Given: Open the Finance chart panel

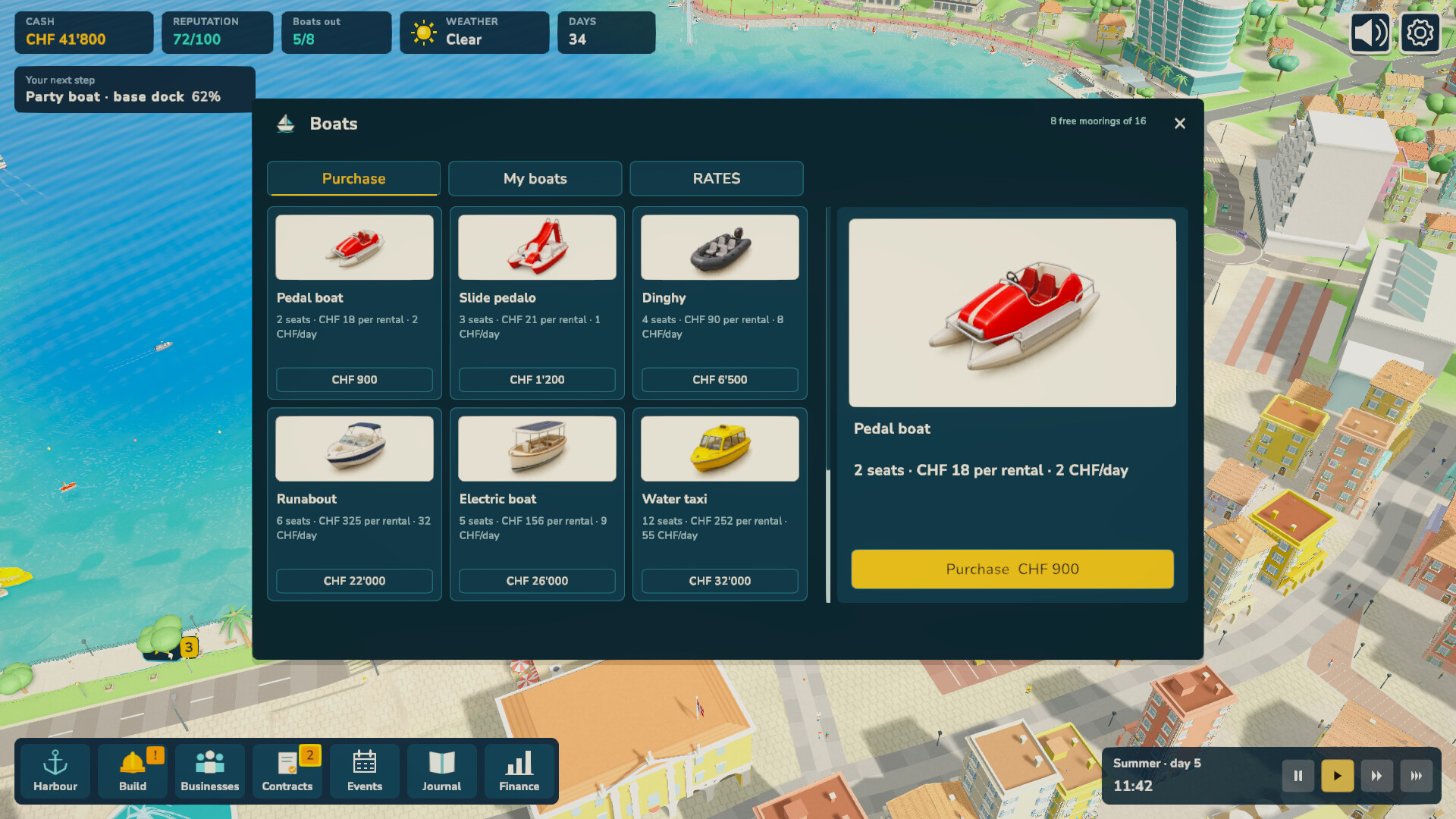Looking at the screenshot, I should 519,771.
